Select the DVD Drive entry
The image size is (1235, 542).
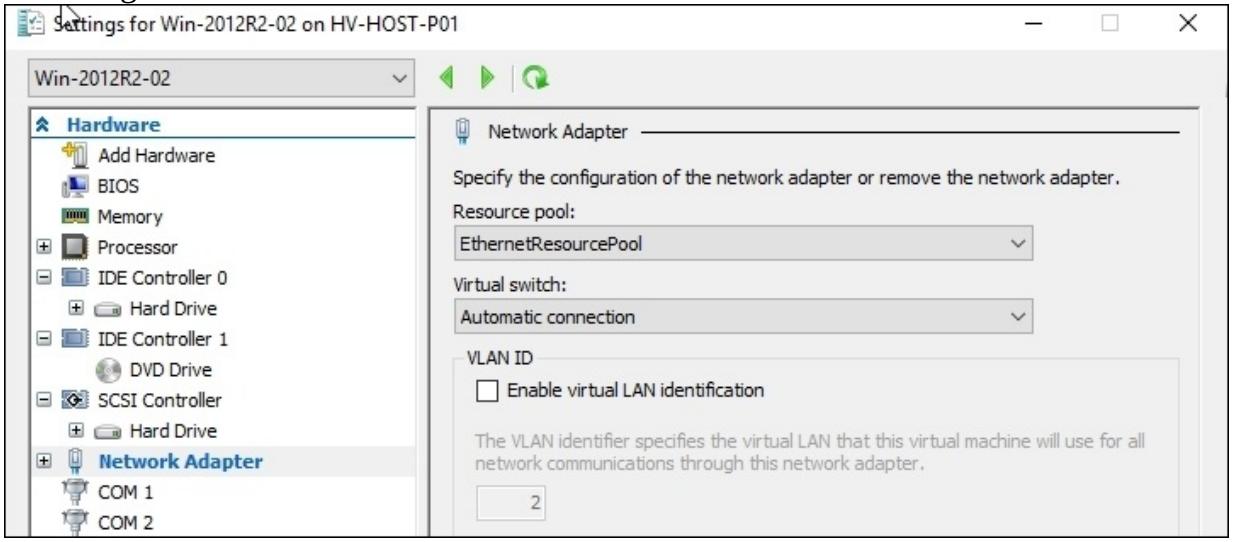coord(160,370)
